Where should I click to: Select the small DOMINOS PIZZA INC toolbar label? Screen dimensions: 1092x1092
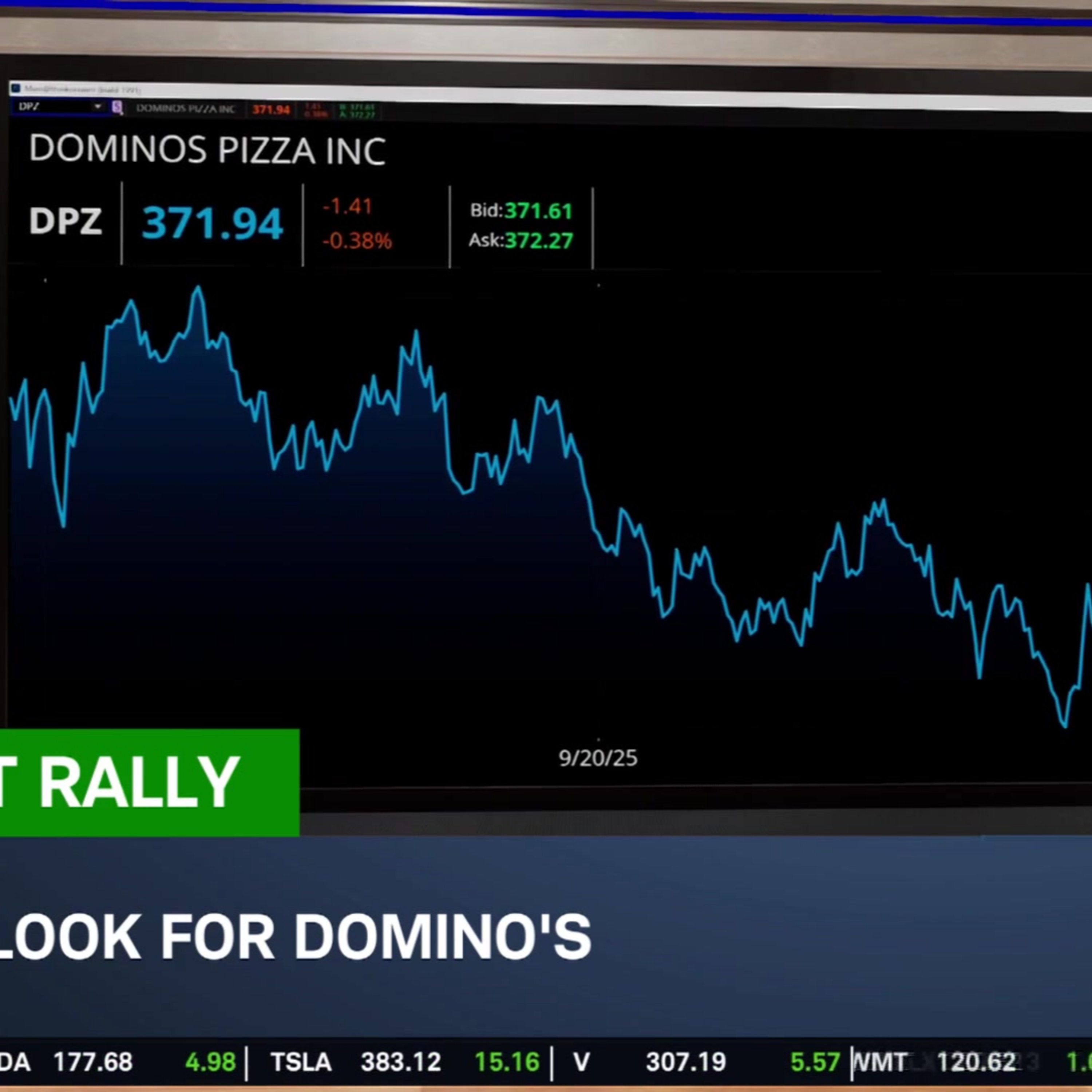pyautogui.click(x=185, y=108)
